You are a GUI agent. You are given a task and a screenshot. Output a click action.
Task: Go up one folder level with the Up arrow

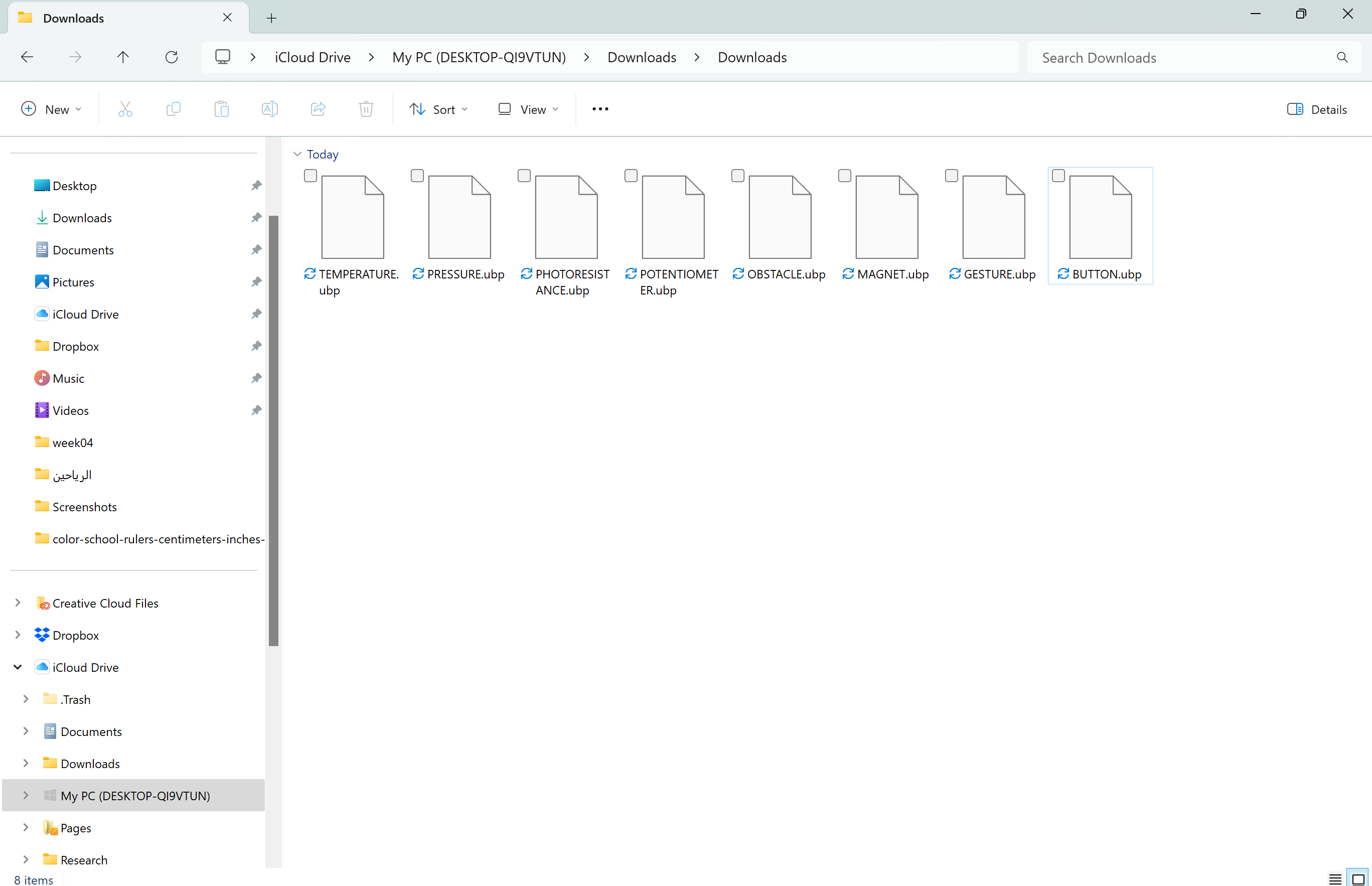123,57
